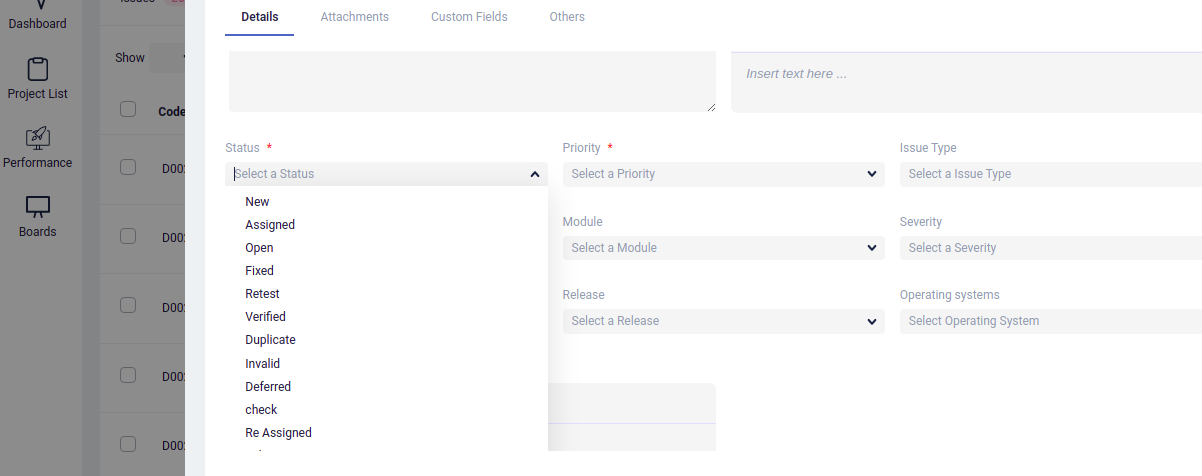1202x476 pixels.
Task: Tick the select-all checkbox in table header
Action: tap(128, 109)
